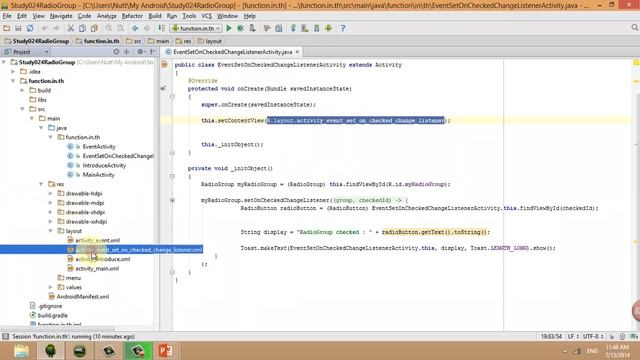Viewport: 640px width, 360px height.
Task: Click the src breadcrumb
Action: click(x=134, y=41)
